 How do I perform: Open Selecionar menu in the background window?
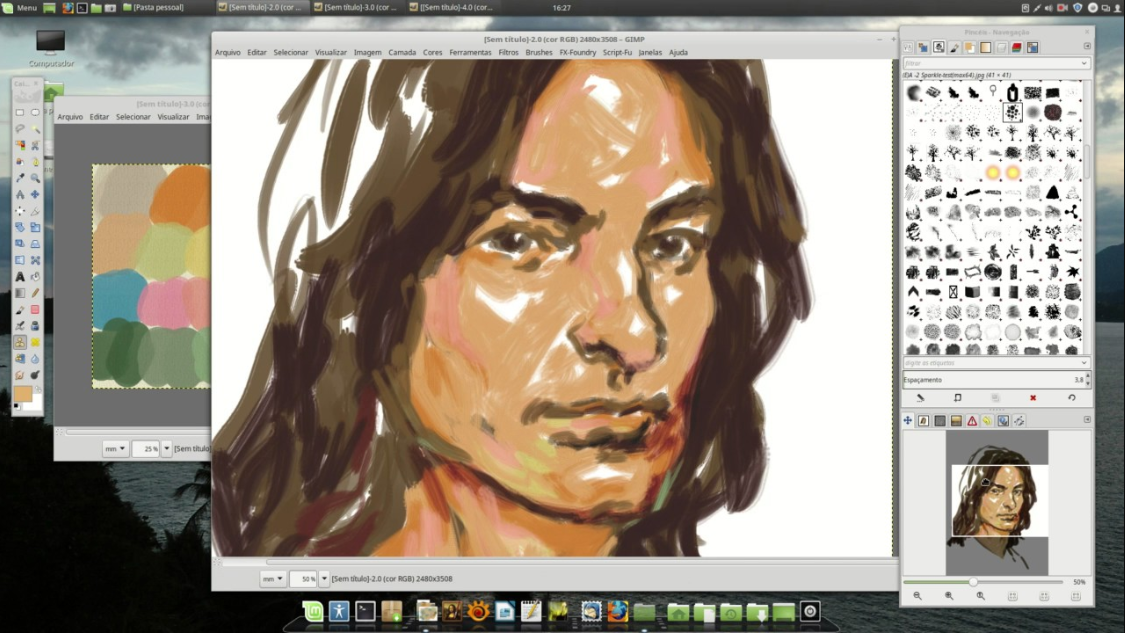tap(133, 117)
